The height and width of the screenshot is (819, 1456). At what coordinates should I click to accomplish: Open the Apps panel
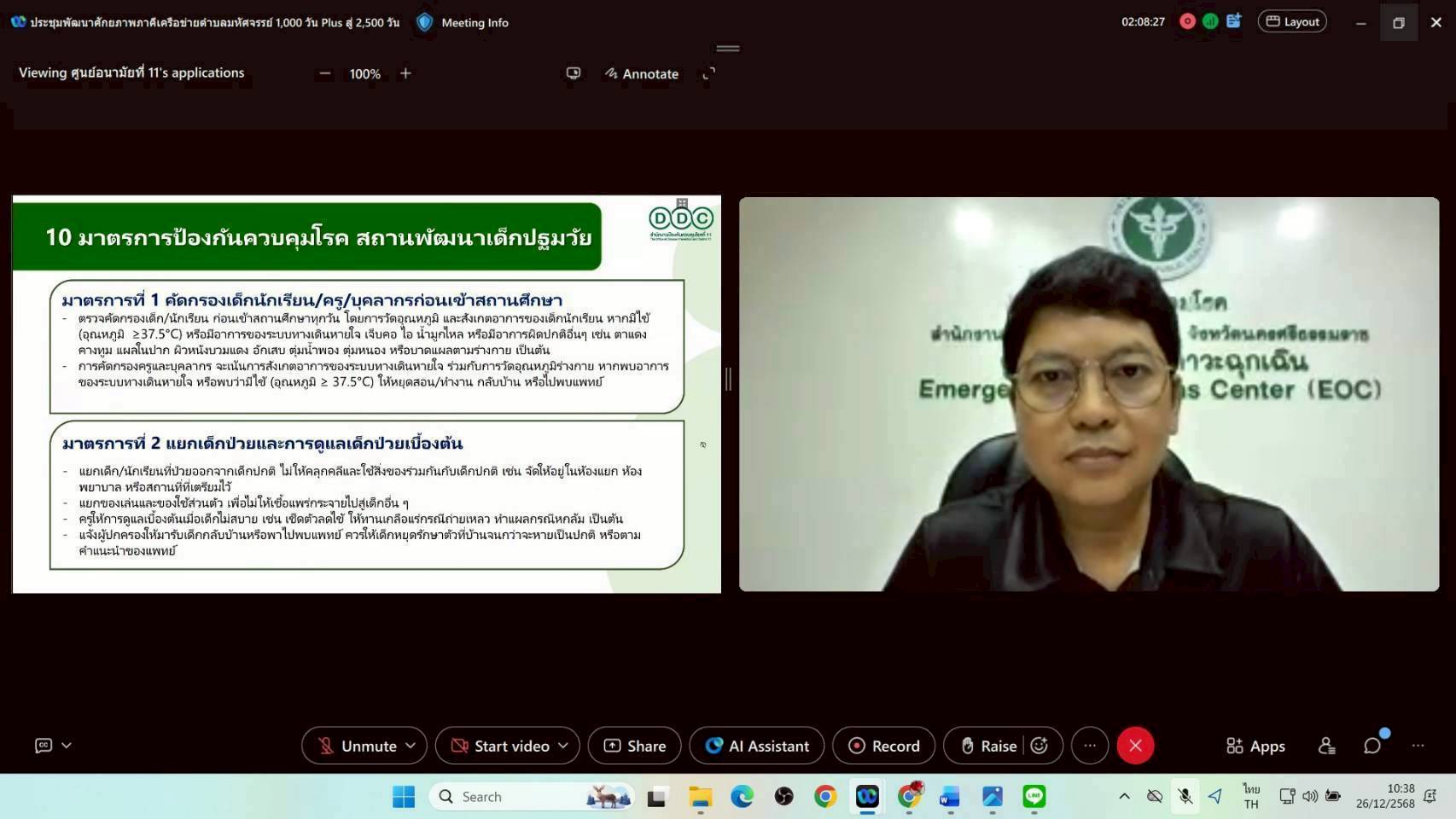[x=1255, y=746]
